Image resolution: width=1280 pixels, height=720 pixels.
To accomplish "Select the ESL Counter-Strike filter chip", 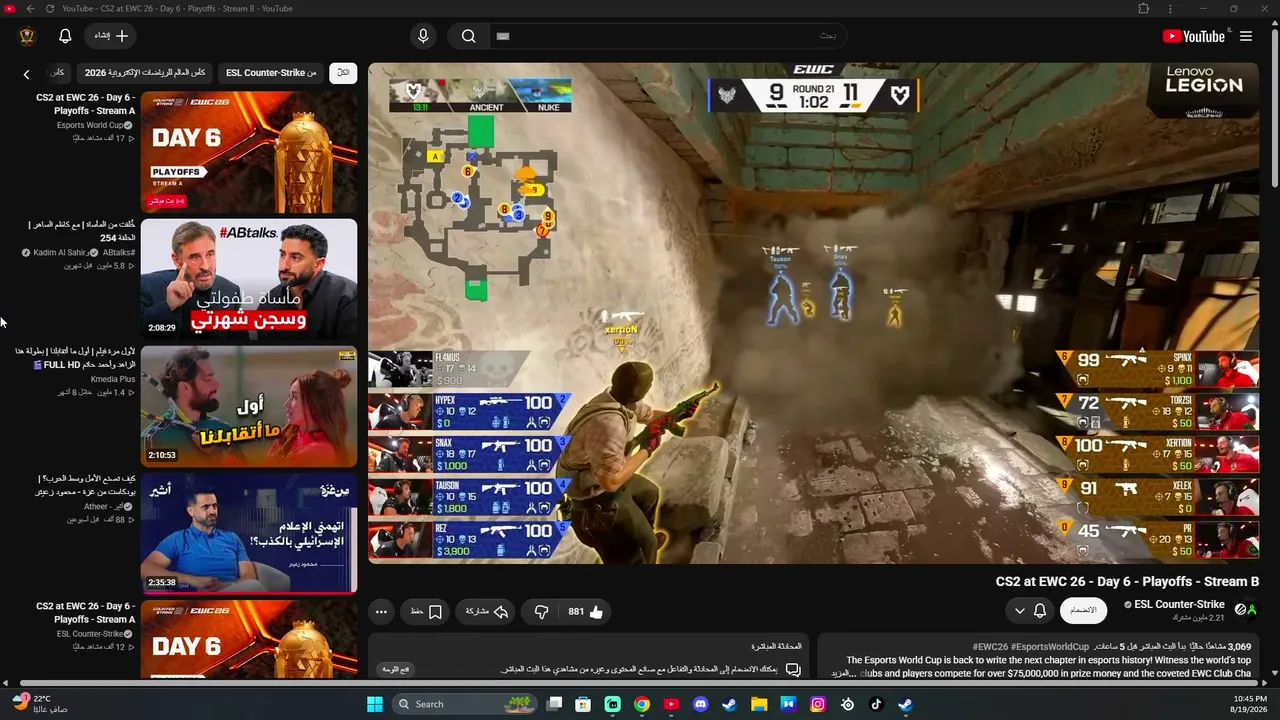I will coord(271,73).
